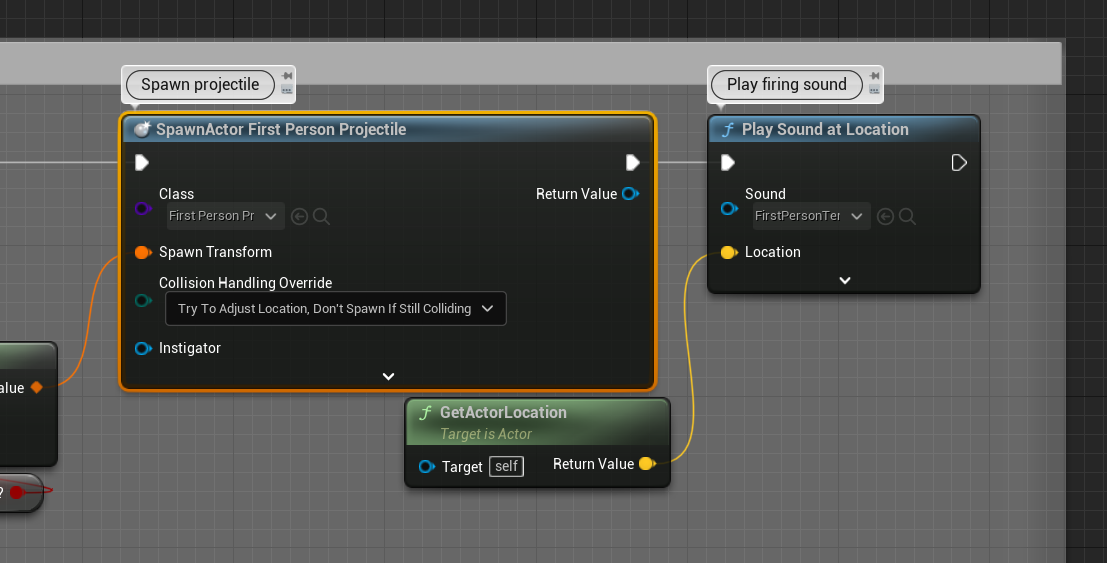1107x563 pixels.
Task: Click the yellow Location input pin
Action: click(x=729, y=252)
